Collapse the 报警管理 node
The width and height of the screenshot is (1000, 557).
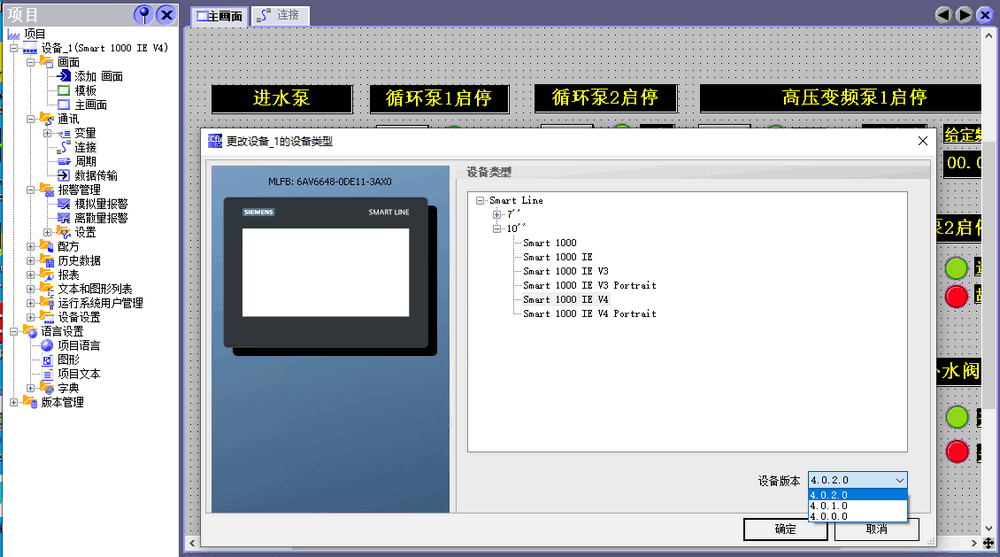pyautogui.click(x=31, y=189)
